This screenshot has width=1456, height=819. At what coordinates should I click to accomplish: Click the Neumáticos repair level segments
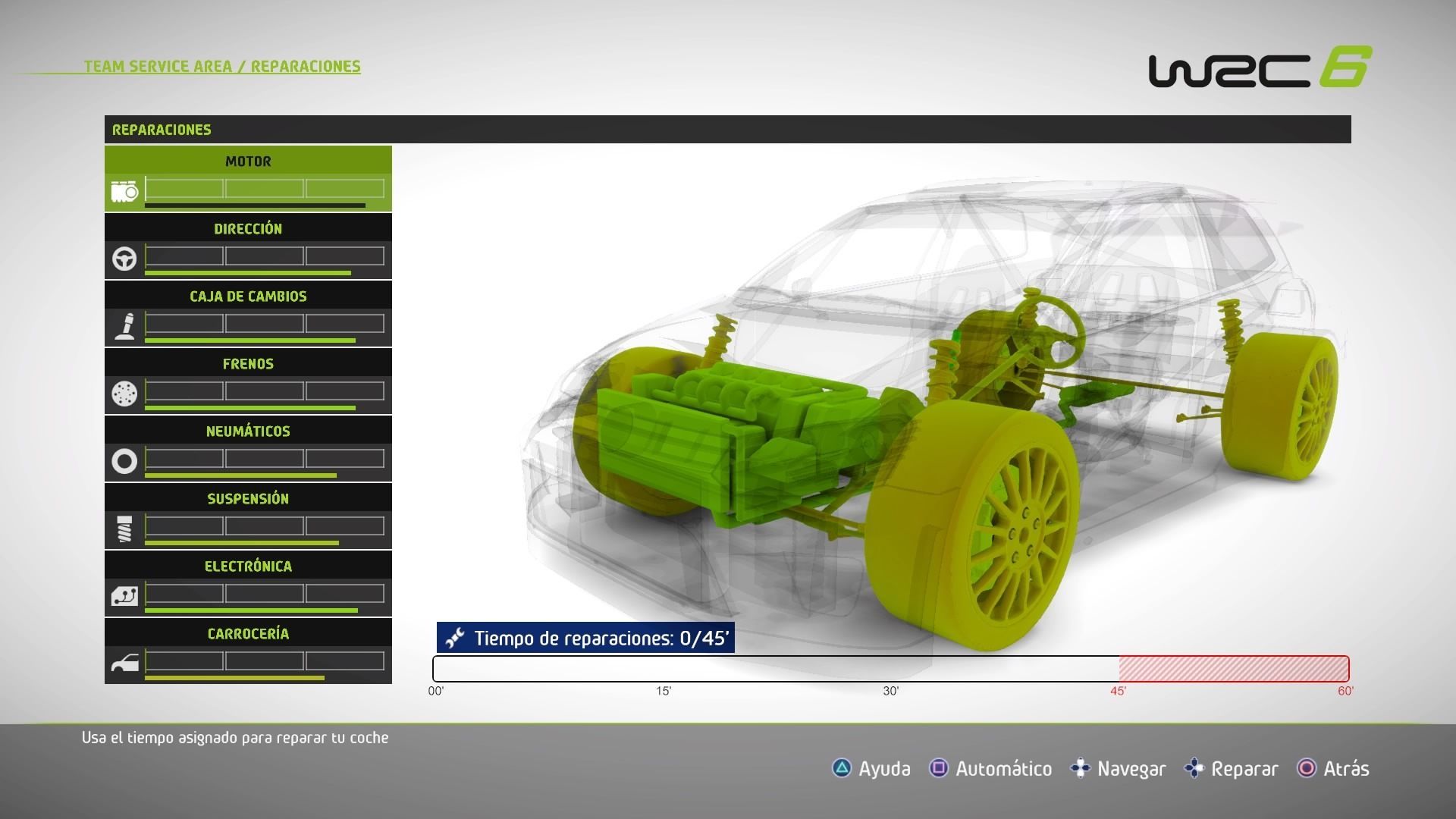pos(265,459)
